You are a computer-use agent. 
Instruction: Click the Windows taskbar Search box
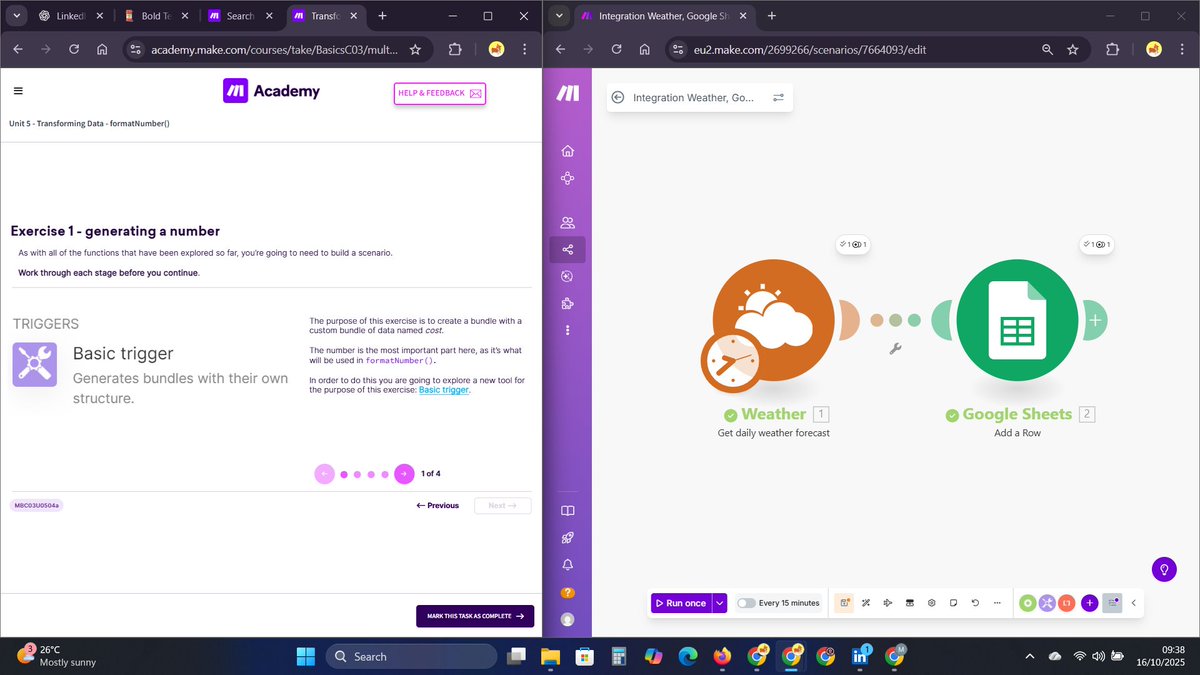(411, 656)
